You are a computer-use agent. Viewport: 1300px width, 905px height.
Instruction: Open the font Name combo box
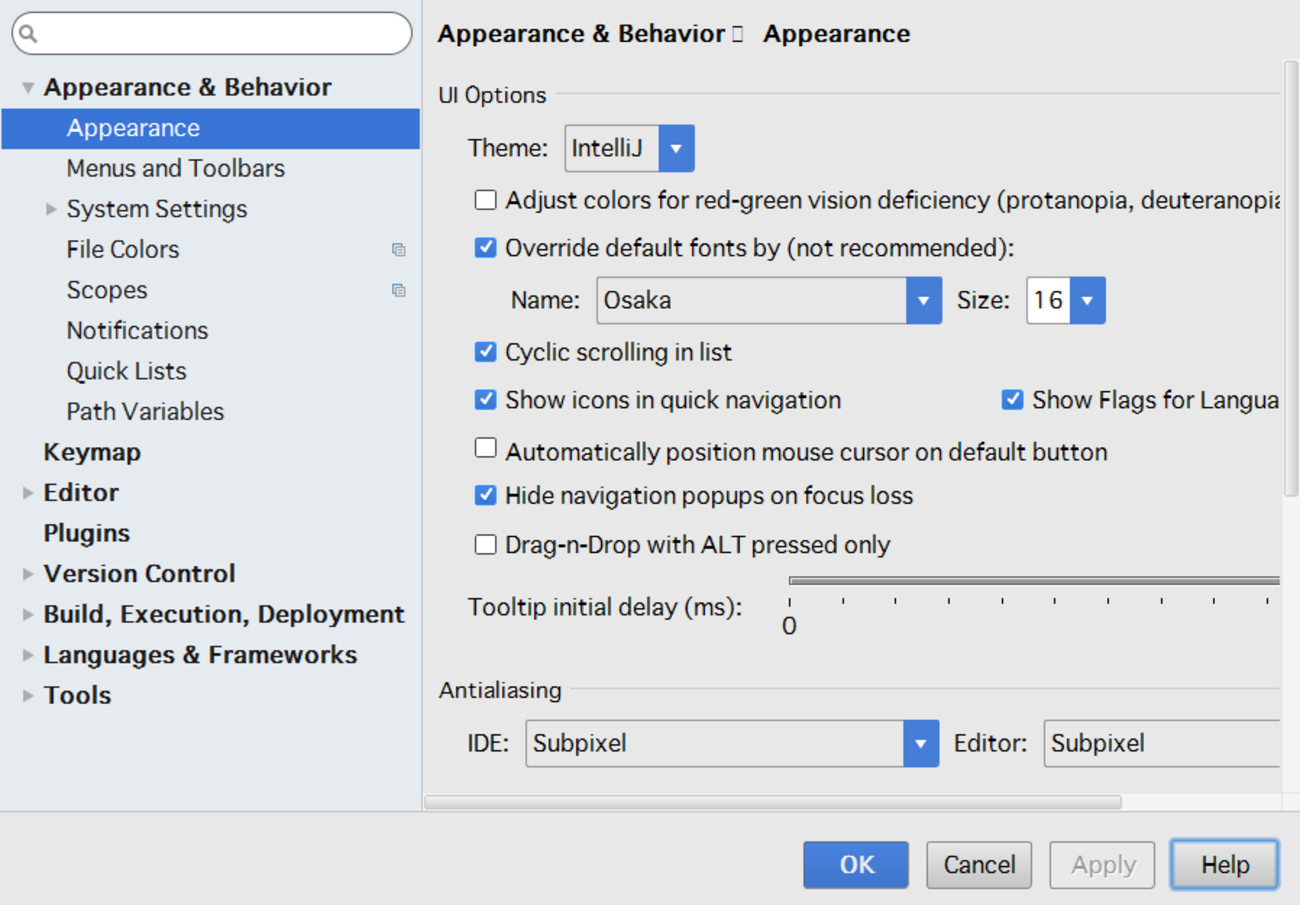923,300
